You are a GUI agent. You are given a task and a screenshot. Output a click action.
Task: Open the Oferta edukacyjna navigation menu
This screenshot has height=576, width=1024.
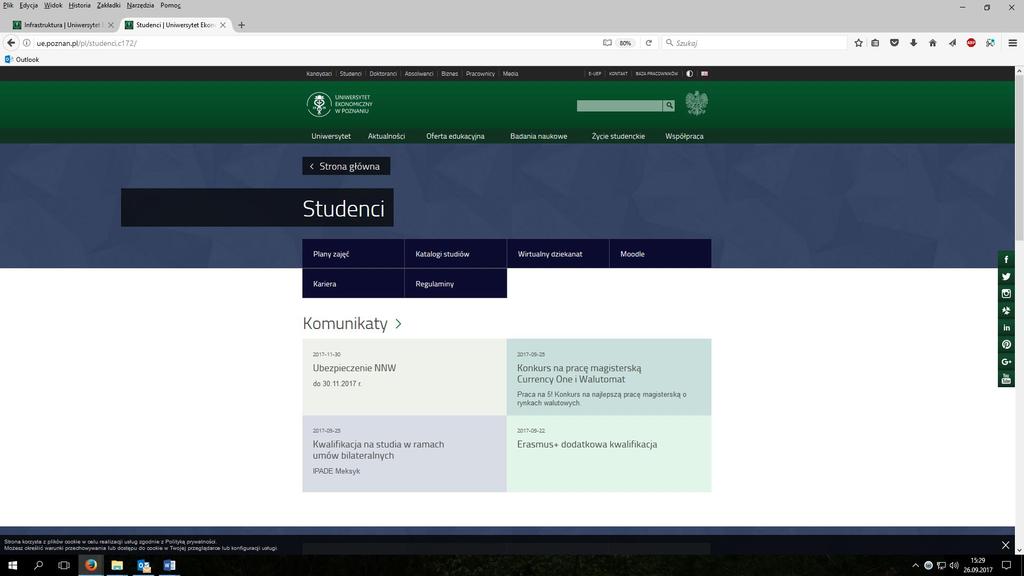tap(455, 136)
